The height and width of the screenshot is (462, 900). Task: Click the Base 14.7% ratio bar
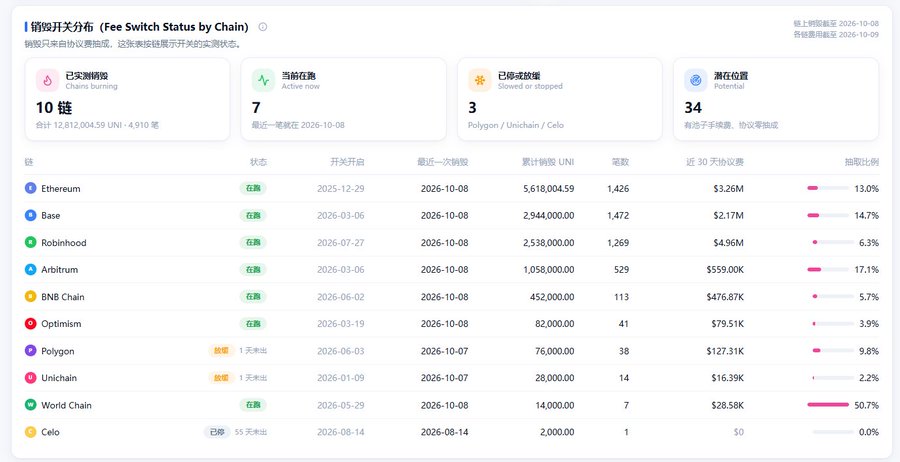pos(828,215)
